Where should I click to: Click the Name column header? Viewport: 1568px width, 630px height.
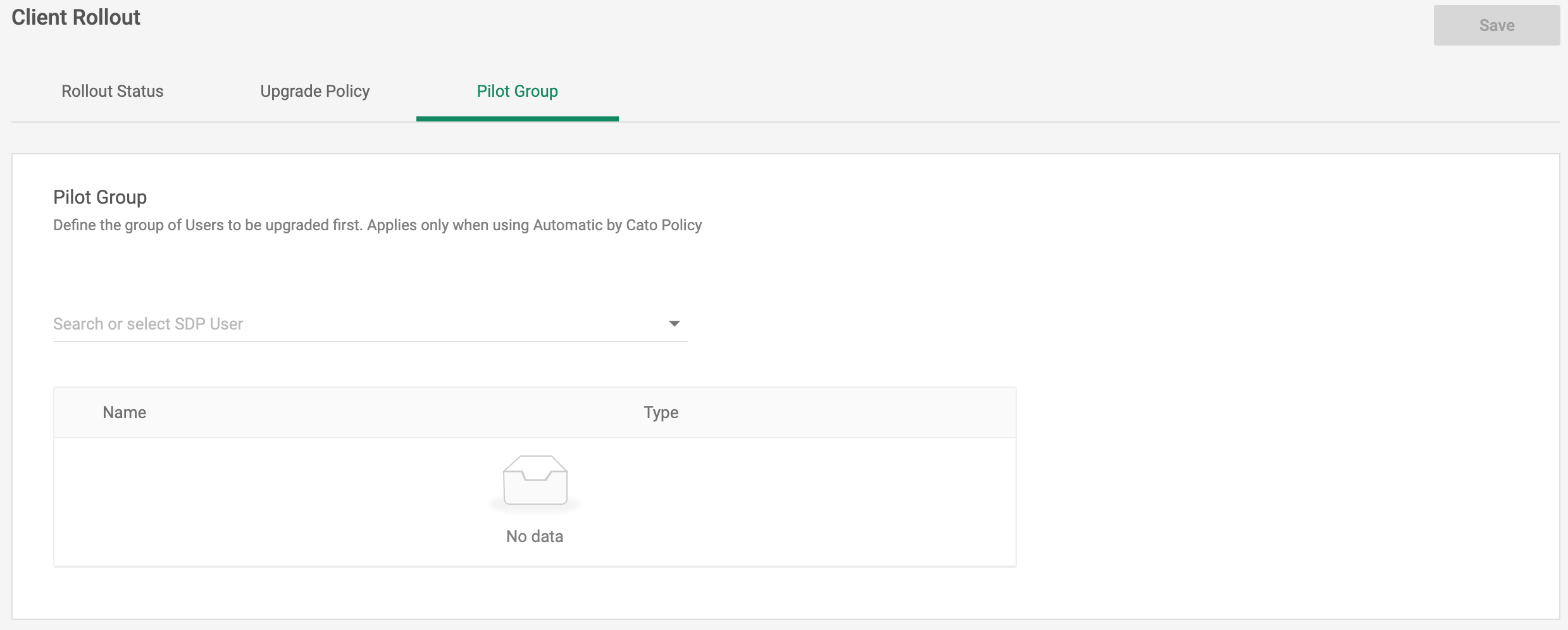click(x=124, y=412)
